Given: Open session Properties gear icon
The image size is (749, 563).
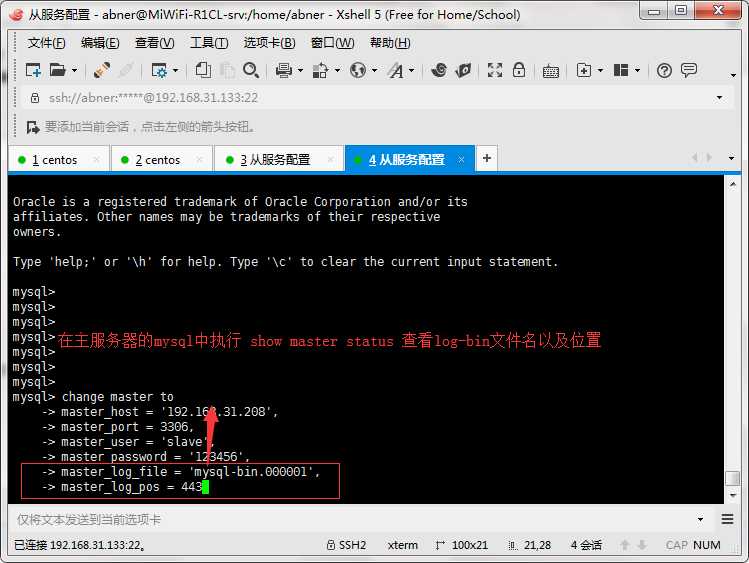Looking at the screenshot, I should pos(159,71).
